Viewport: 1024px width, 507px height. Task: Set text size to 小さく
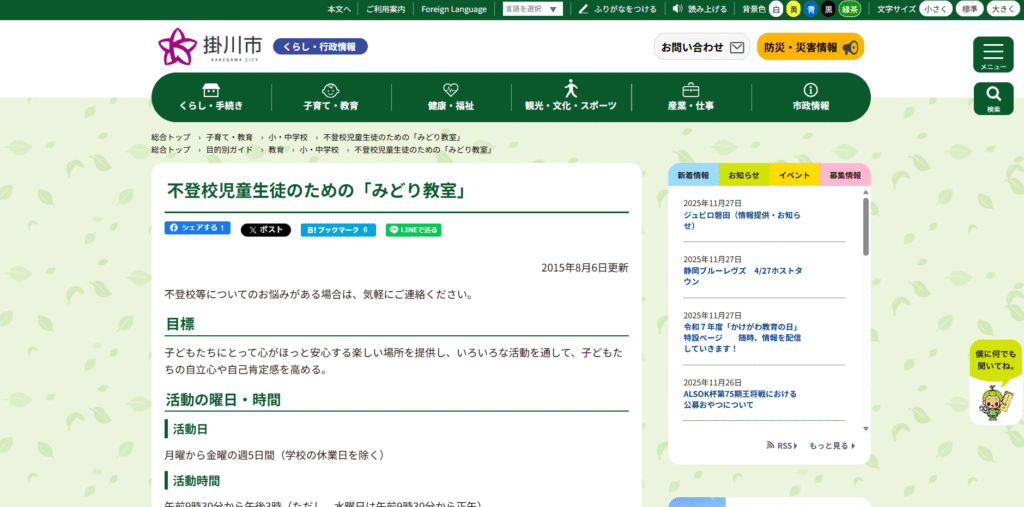click(x=936, y=9)
